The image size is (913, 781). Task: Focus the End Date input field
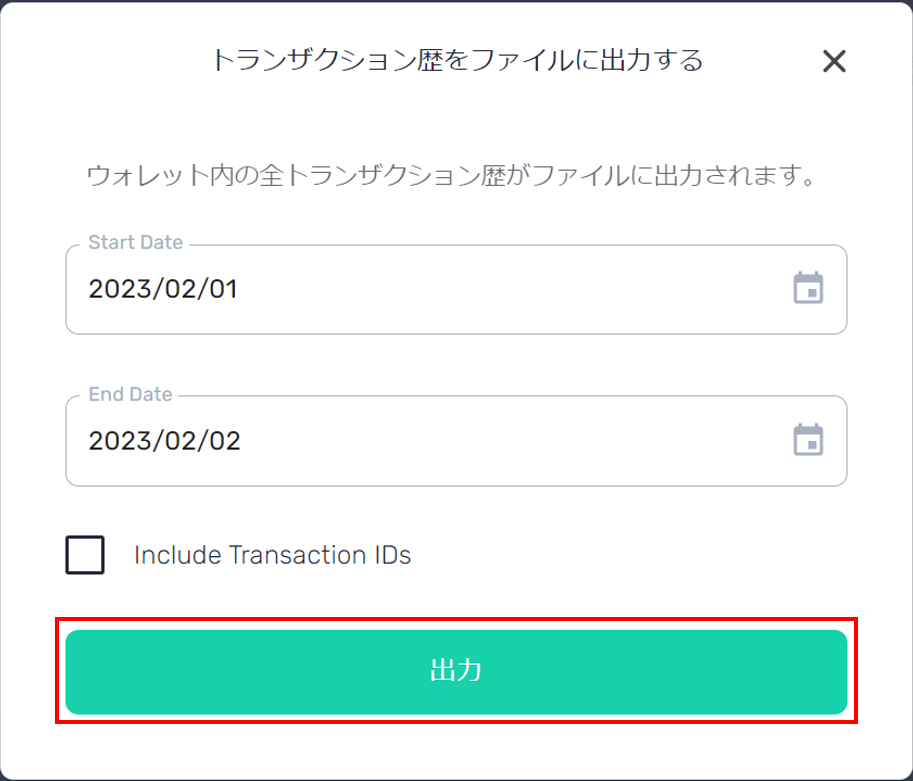456,441
